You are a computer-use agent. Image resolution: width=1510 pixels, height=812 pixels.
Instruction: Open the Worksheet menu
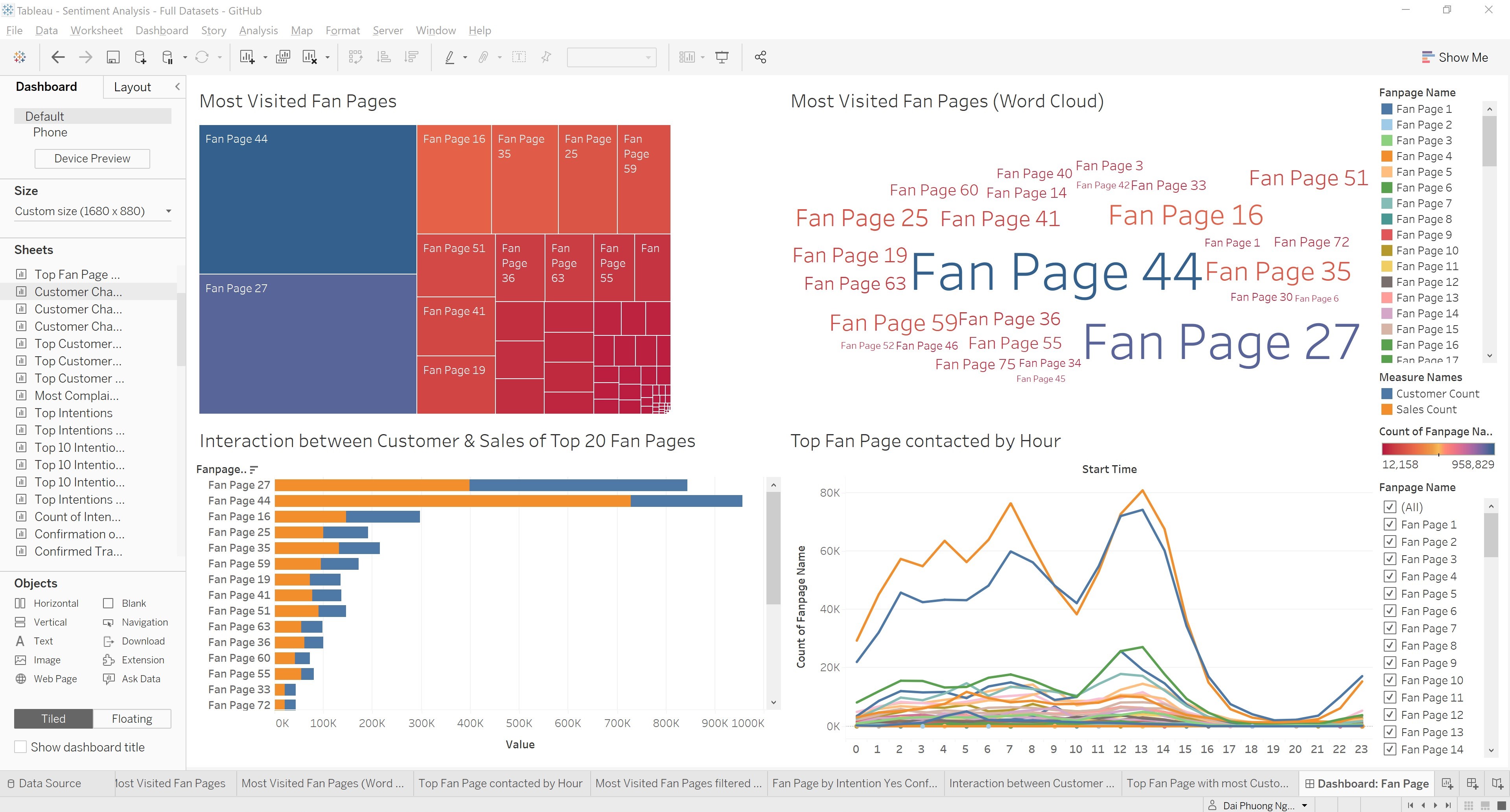pyautogui.click(x=96, y=31)
